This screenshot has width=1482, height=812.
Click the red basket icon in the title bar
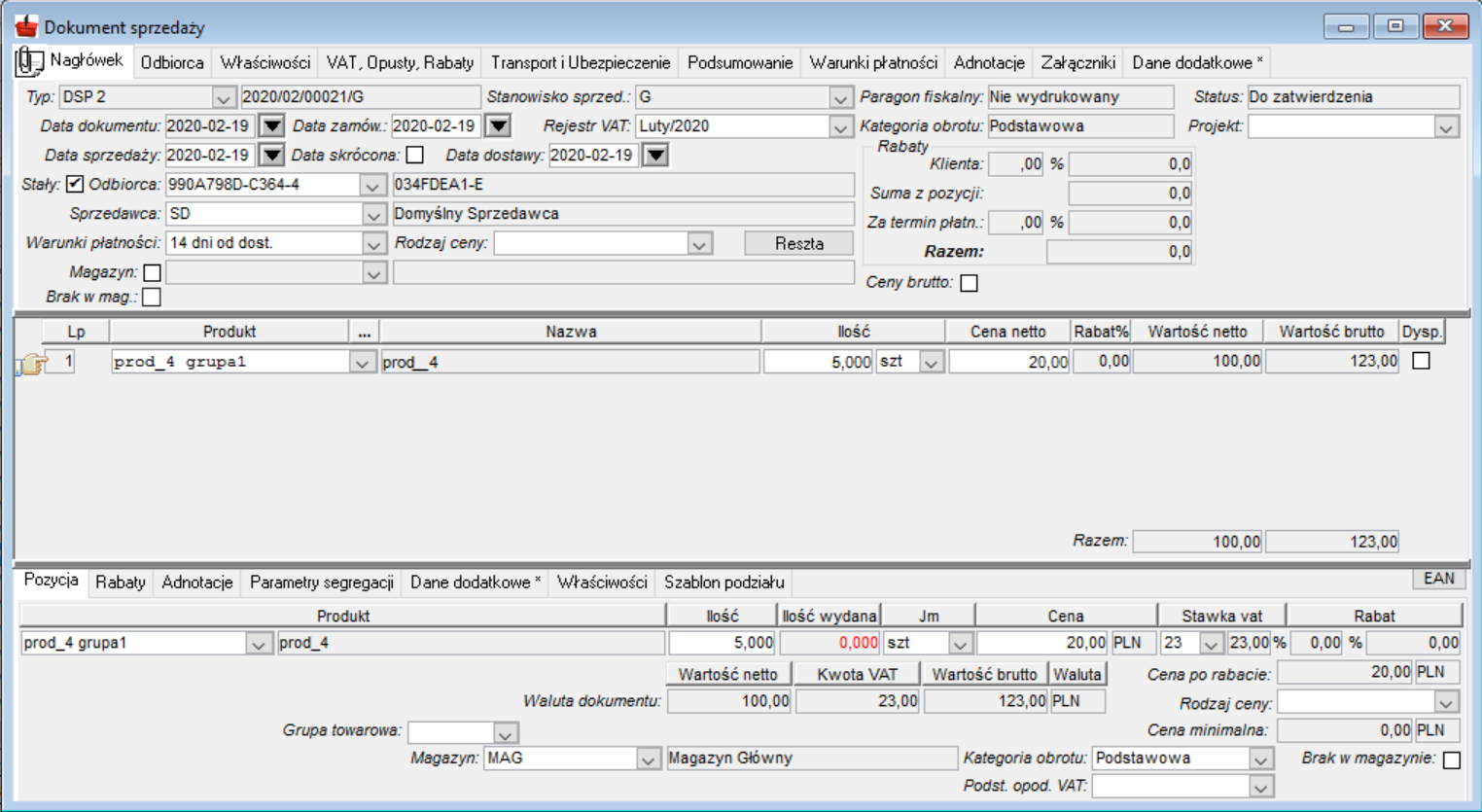tap(26, 26)
